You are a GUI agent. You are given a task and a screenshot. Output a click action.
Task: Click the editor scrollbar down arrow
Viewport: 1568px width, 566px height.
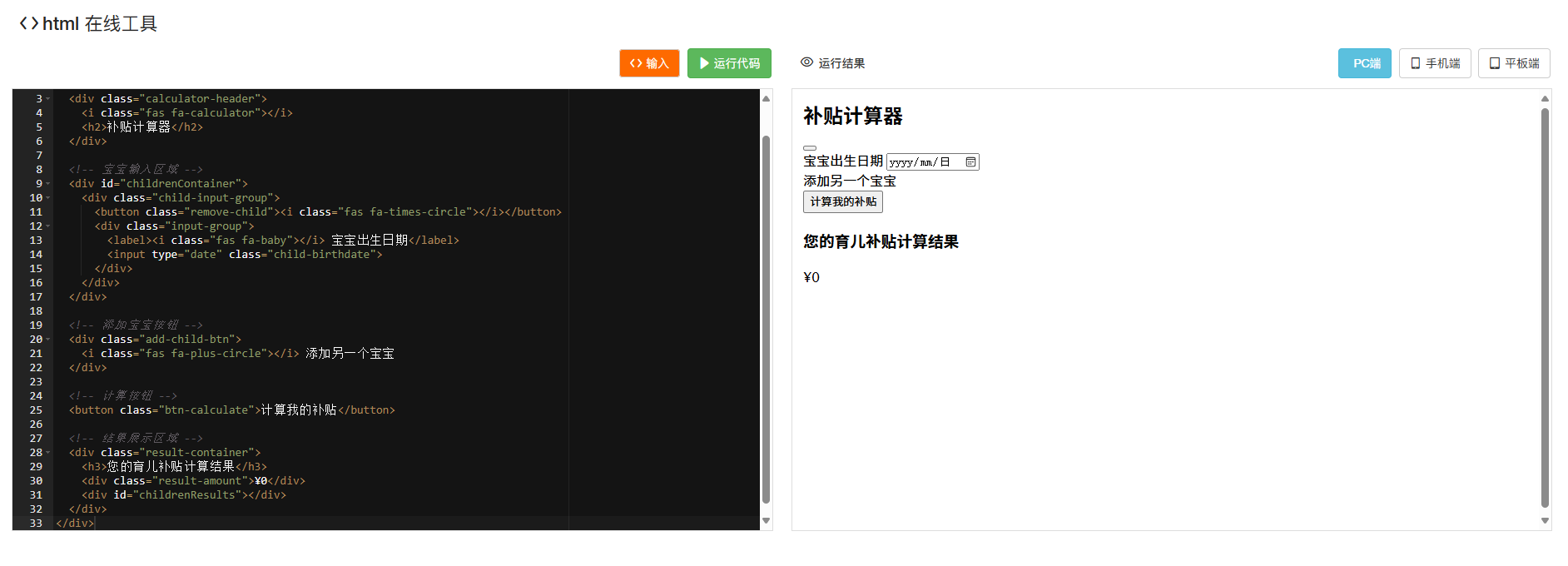pos(766,521)
